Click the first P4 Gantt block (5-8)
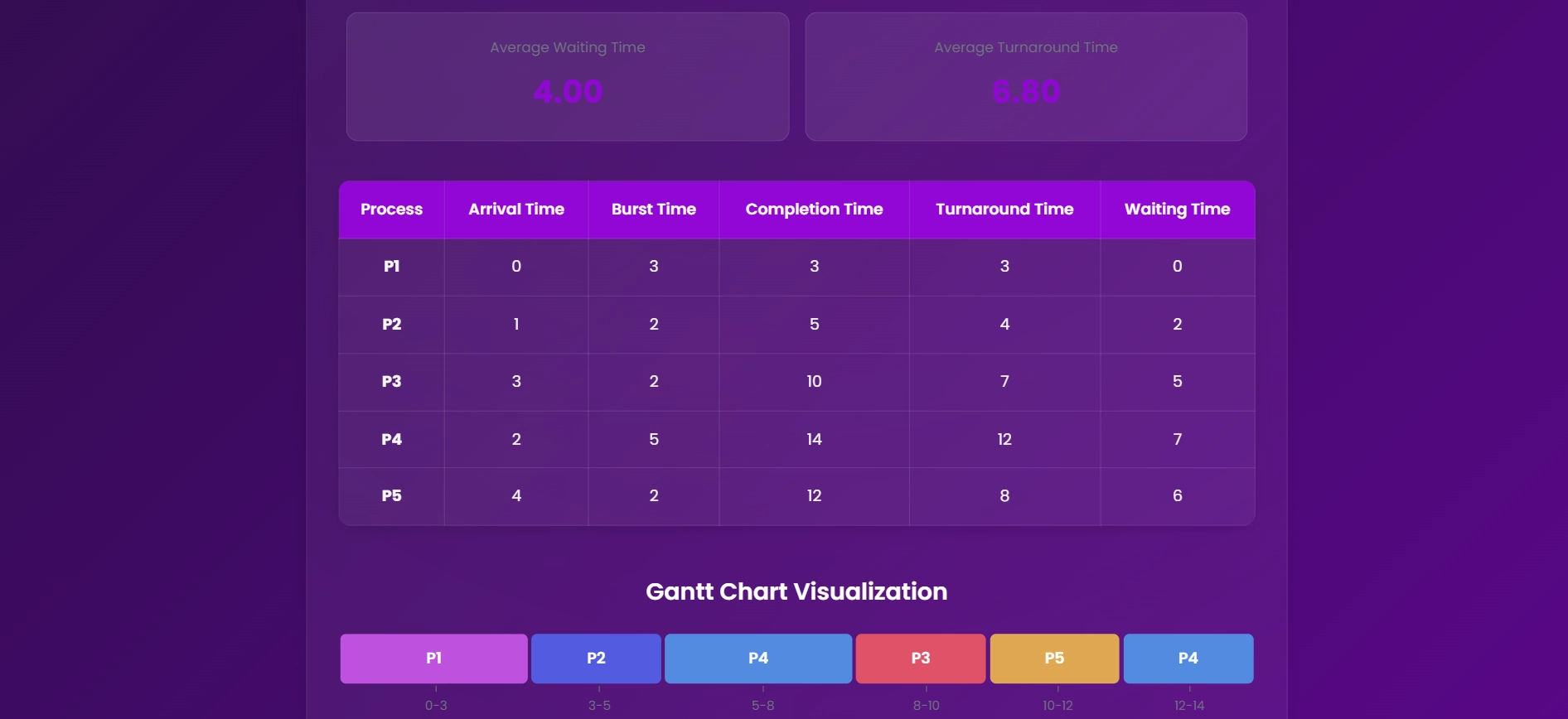 click(758, 659)
